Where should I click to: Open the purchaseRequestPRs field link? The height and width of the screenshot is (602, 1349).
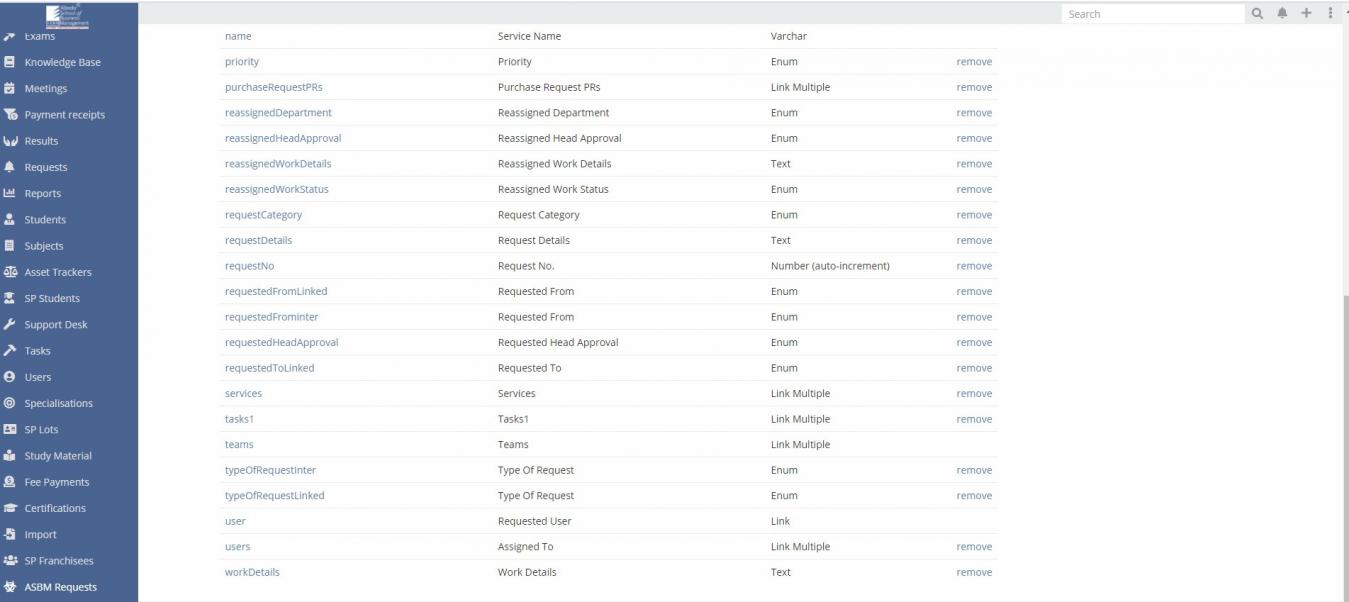click(x=273, y=87)
